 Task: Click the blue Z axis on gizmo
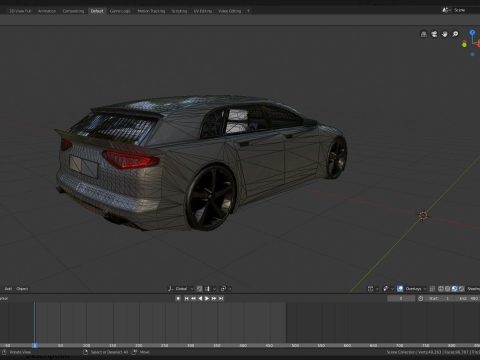[x=472, y=32]
